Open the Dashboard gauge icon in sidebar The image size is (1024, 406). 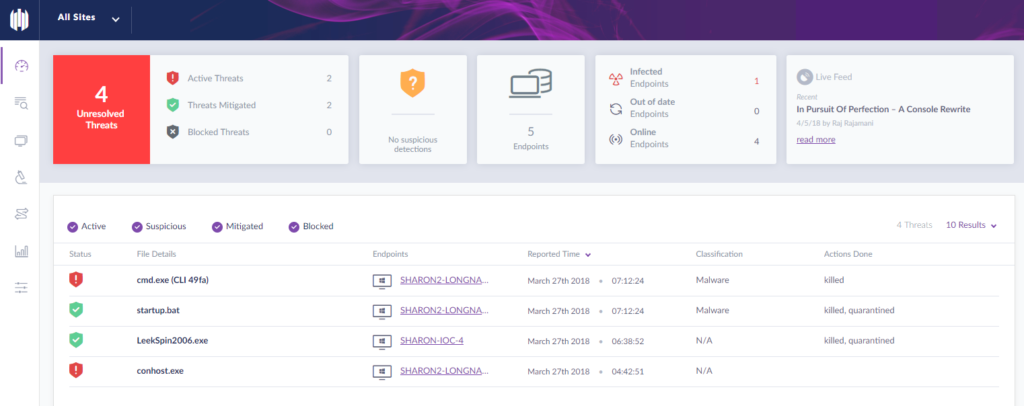coord(21,66)
